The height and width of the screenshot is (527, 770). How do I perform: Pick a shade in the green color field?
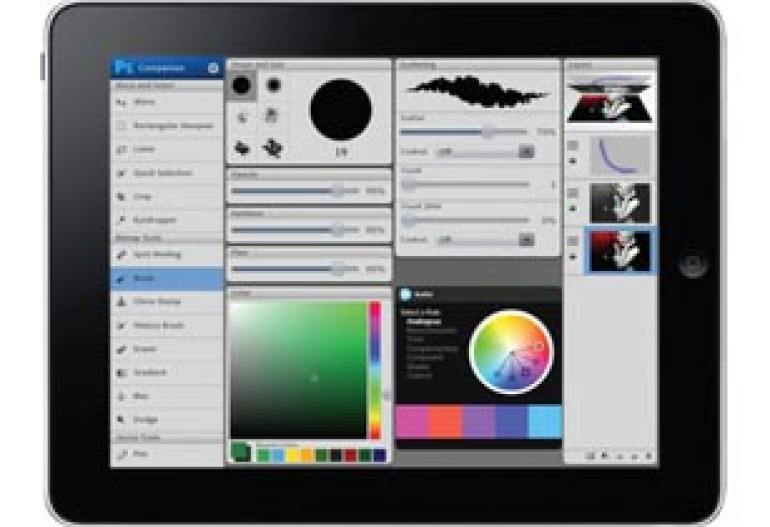click(x=299, y=370)
